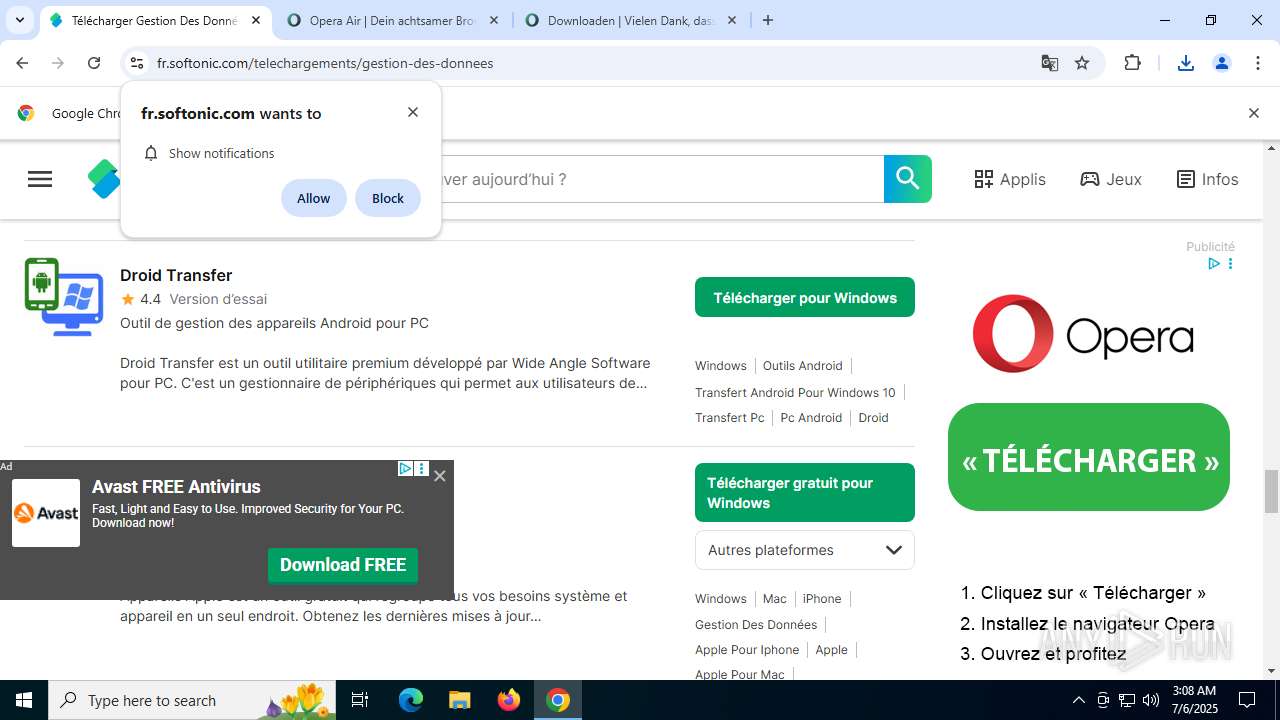Click the Softonic search magnifier button
Screen dimensions: 1280x720
[908, 179]
